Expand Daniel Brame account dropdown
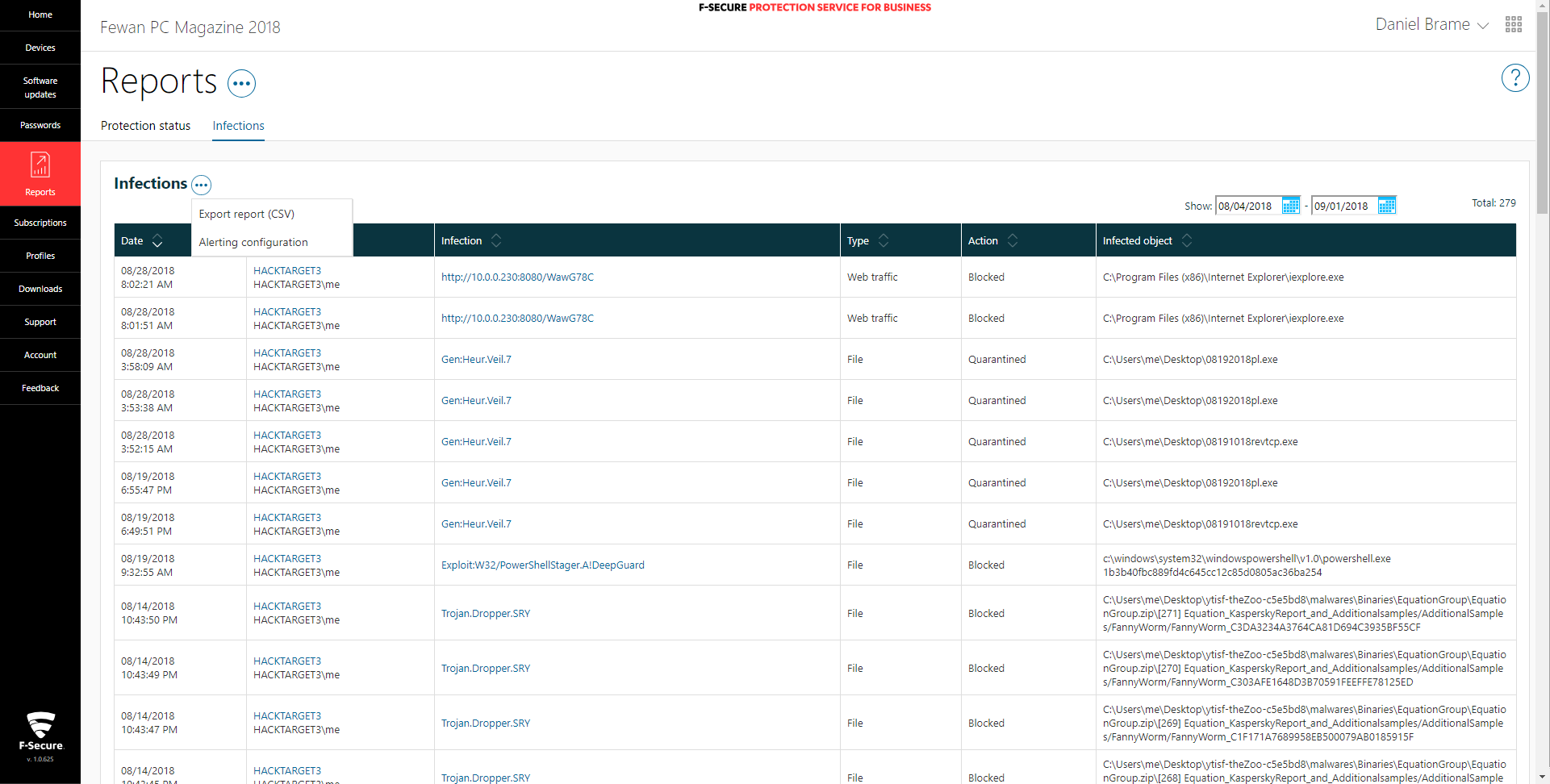 (1432, 24)
